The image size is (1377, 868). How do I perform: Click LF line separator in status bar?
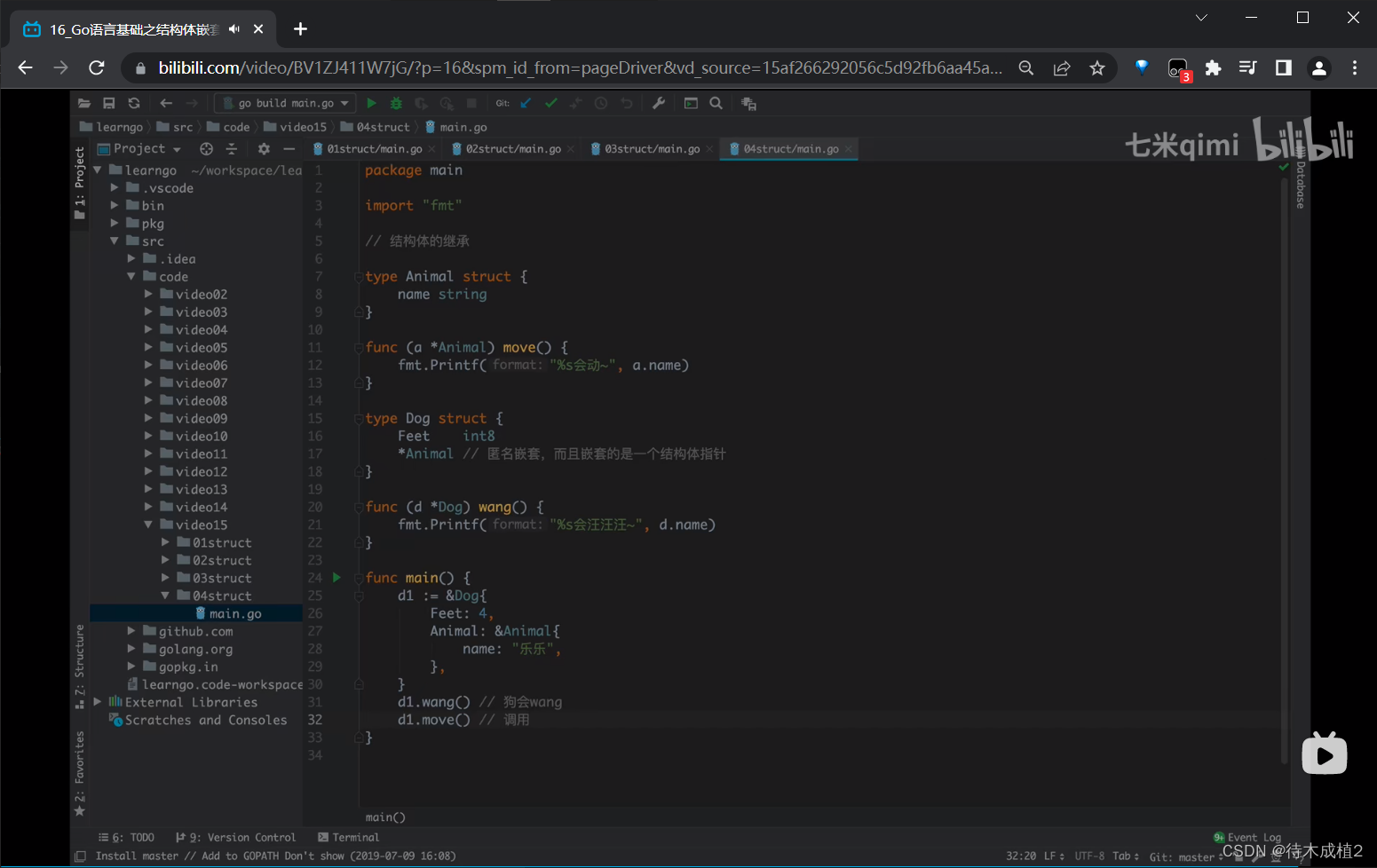tap(1054, 856)
